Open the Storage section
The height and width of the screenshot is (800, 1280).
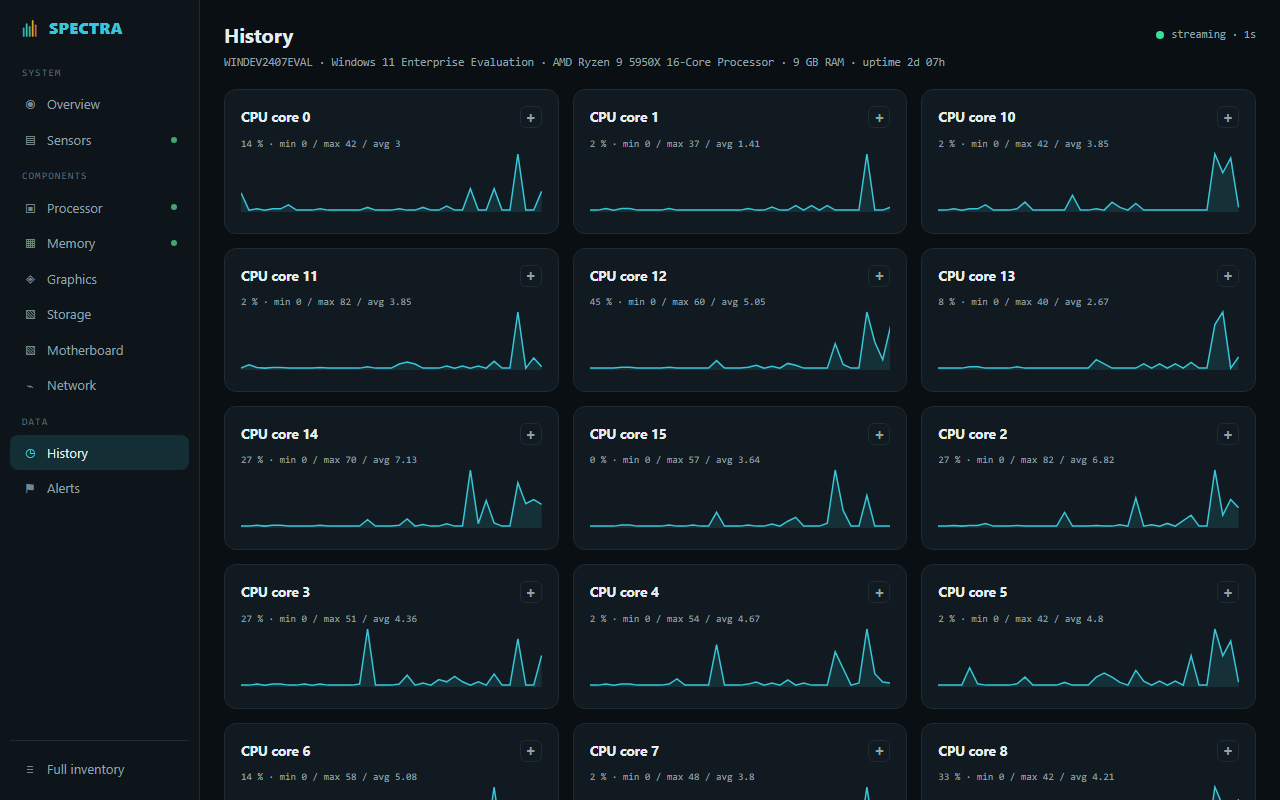(x=99, y=314)
